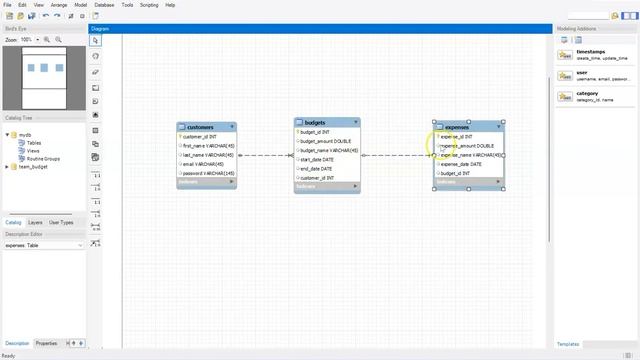Select Tables under mydb in catalog tree

(x=33, y=143)
